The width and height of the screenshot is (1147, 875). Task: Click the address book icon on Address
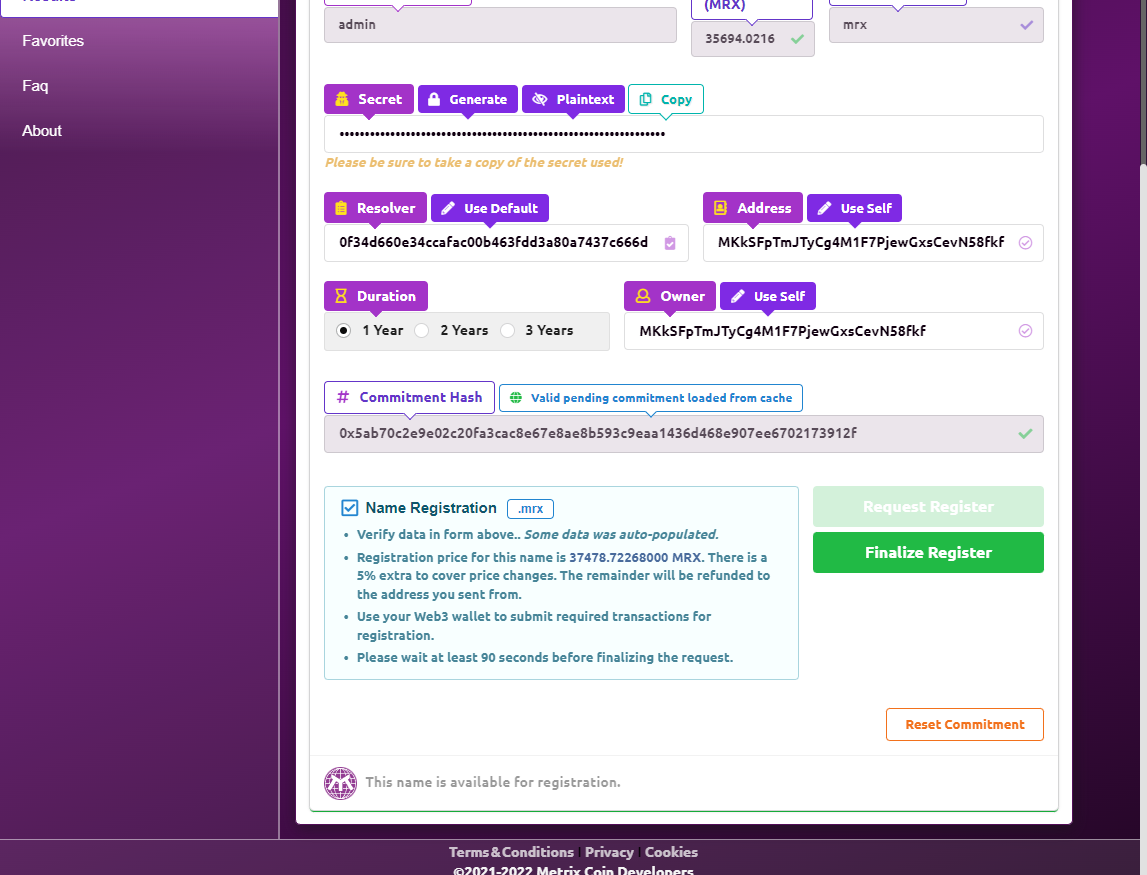(721, 209)
